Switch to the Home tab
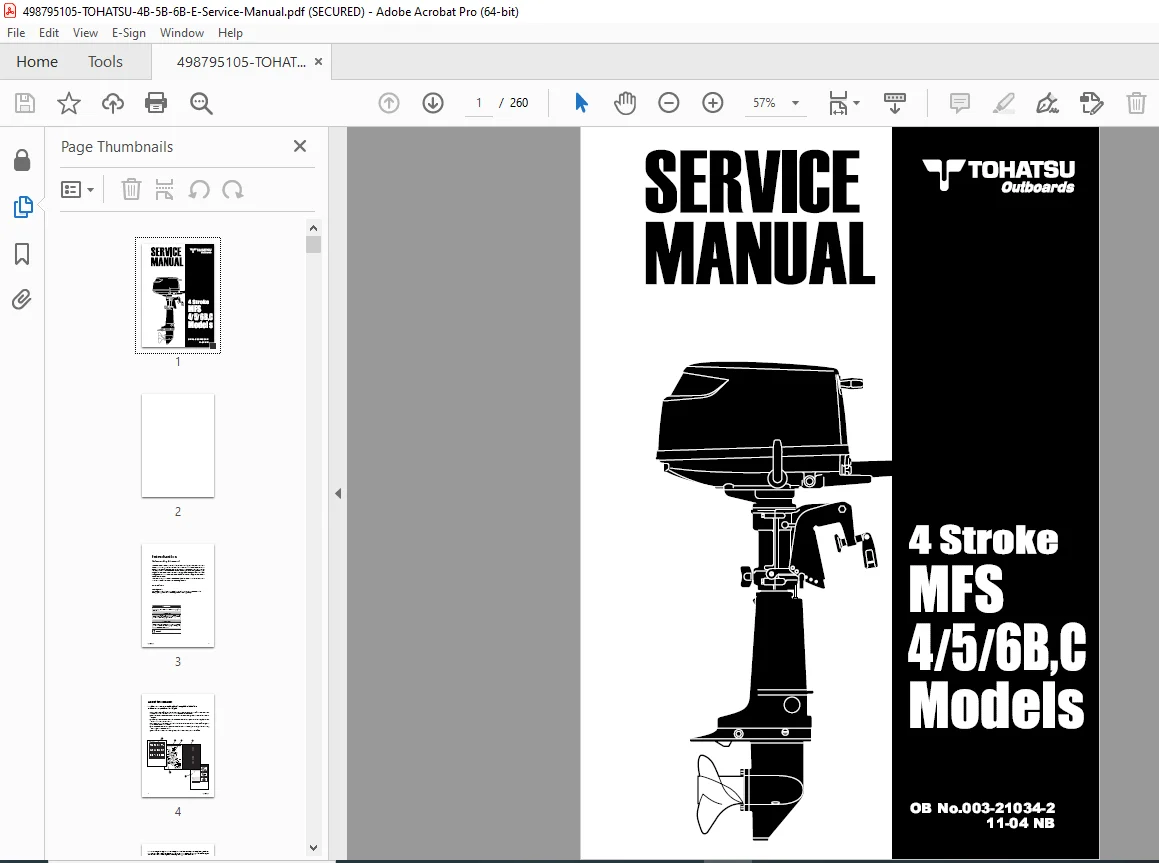 tap(37, 62)
